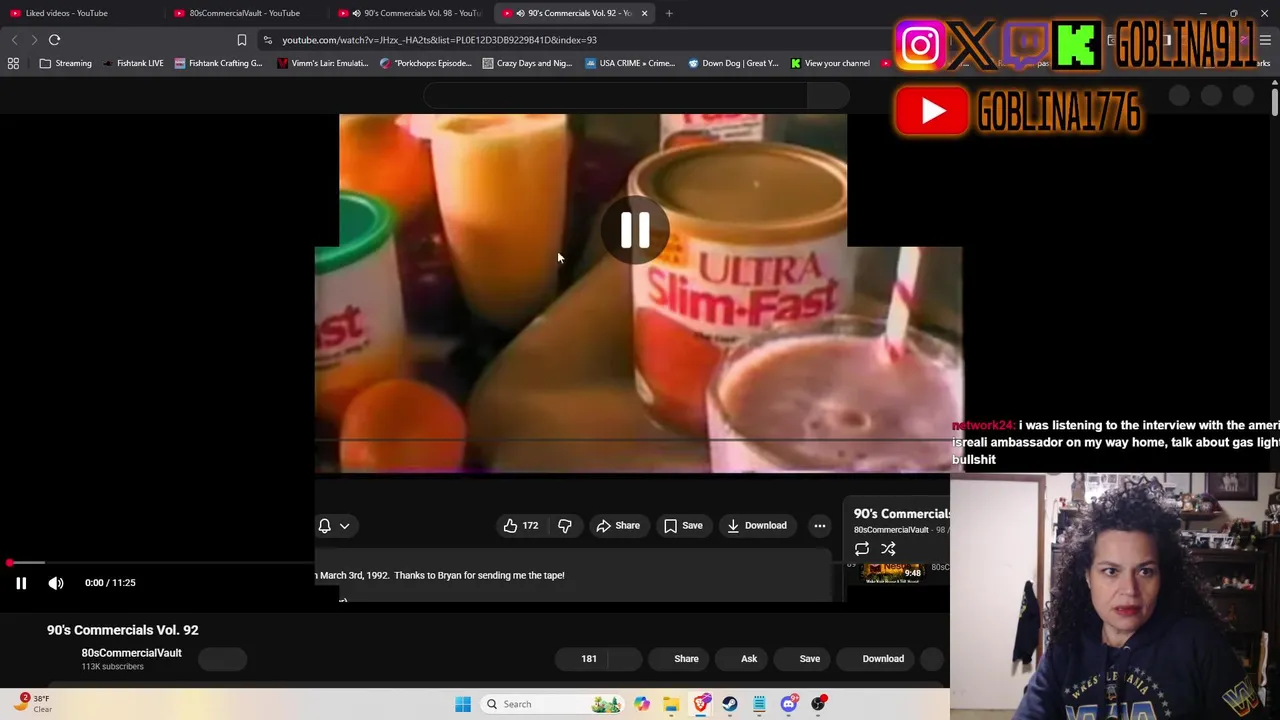
Task: Open the notification bell dropdown chevron
Action: [x=344, y=526]
